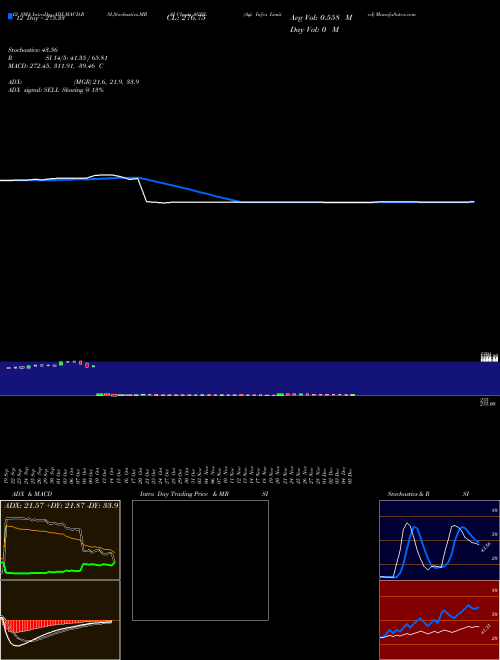The height and width of the screenshot is (660, 500).
Task: Click the MunafaSutra.com watermark link at top right
Action: click(392, 14)
